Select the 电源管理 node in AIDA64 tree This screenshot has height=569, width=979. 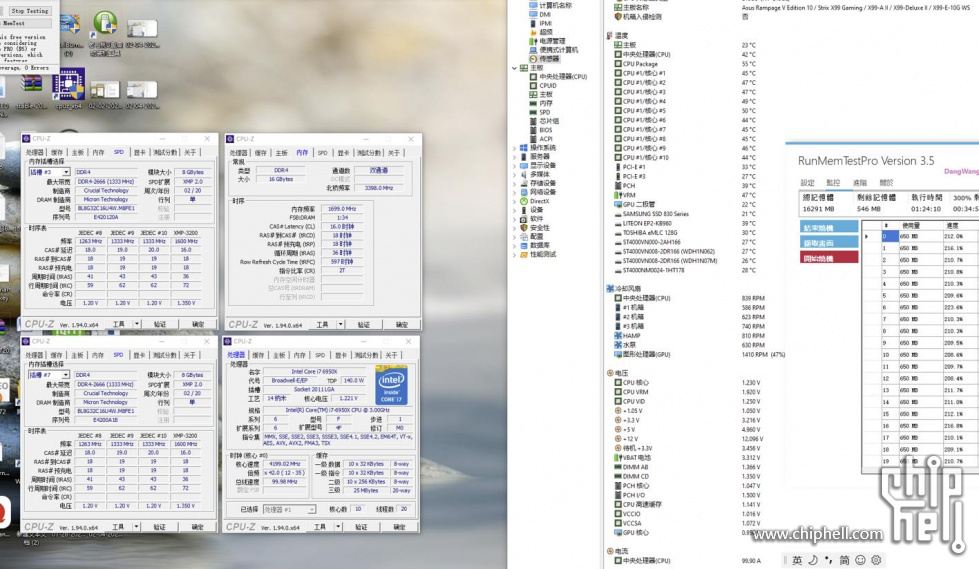point(549,41)
